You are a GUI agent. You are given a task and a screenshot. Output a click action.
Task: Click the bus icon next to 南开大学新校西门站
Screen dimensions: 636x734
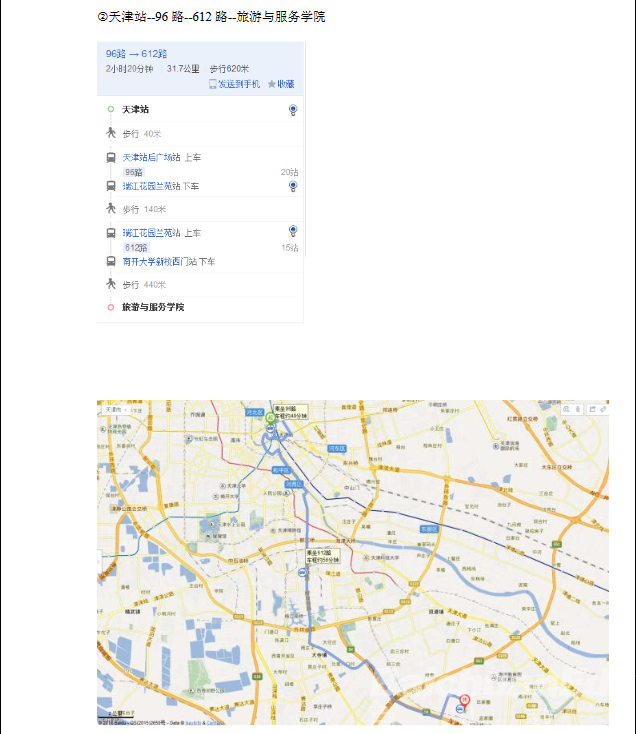pyautogui.click(x=111, y=261)
